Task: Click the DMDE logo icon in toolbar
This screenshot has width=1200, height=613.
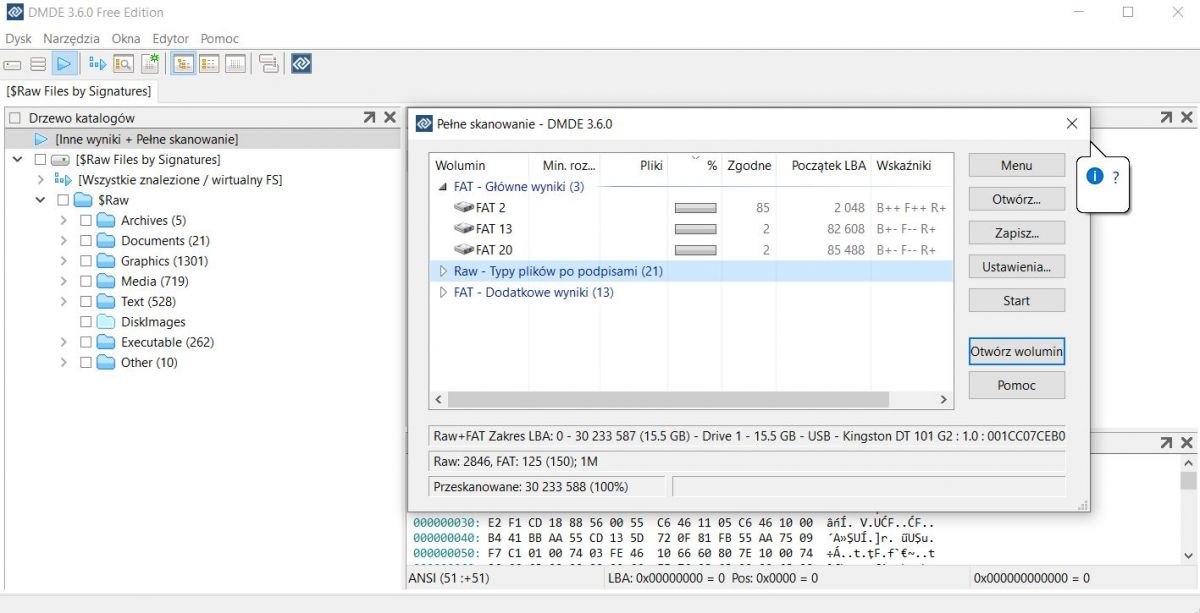Action: click(x=301, y=64)
